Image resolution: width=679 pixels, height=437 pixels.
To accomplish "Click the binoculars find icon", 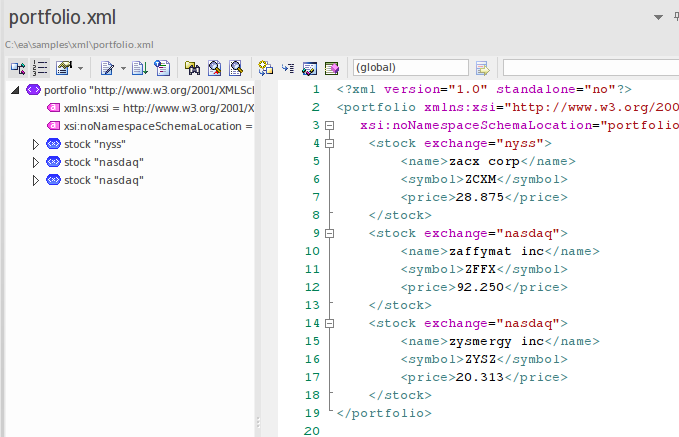I will [193, 68].
